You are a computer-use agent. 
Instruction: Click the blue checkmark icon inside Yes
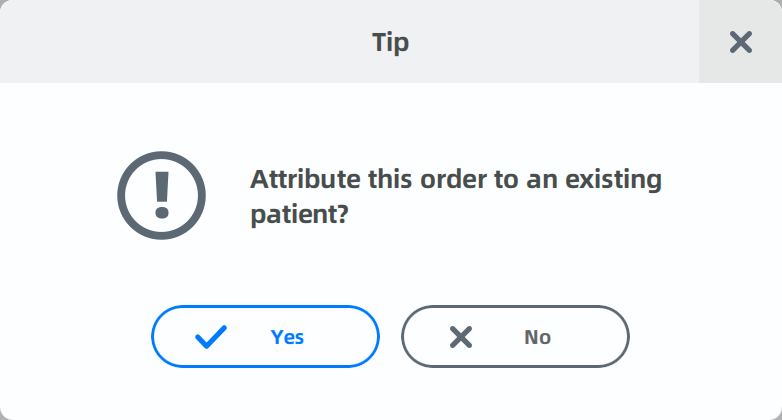(211, 337)
